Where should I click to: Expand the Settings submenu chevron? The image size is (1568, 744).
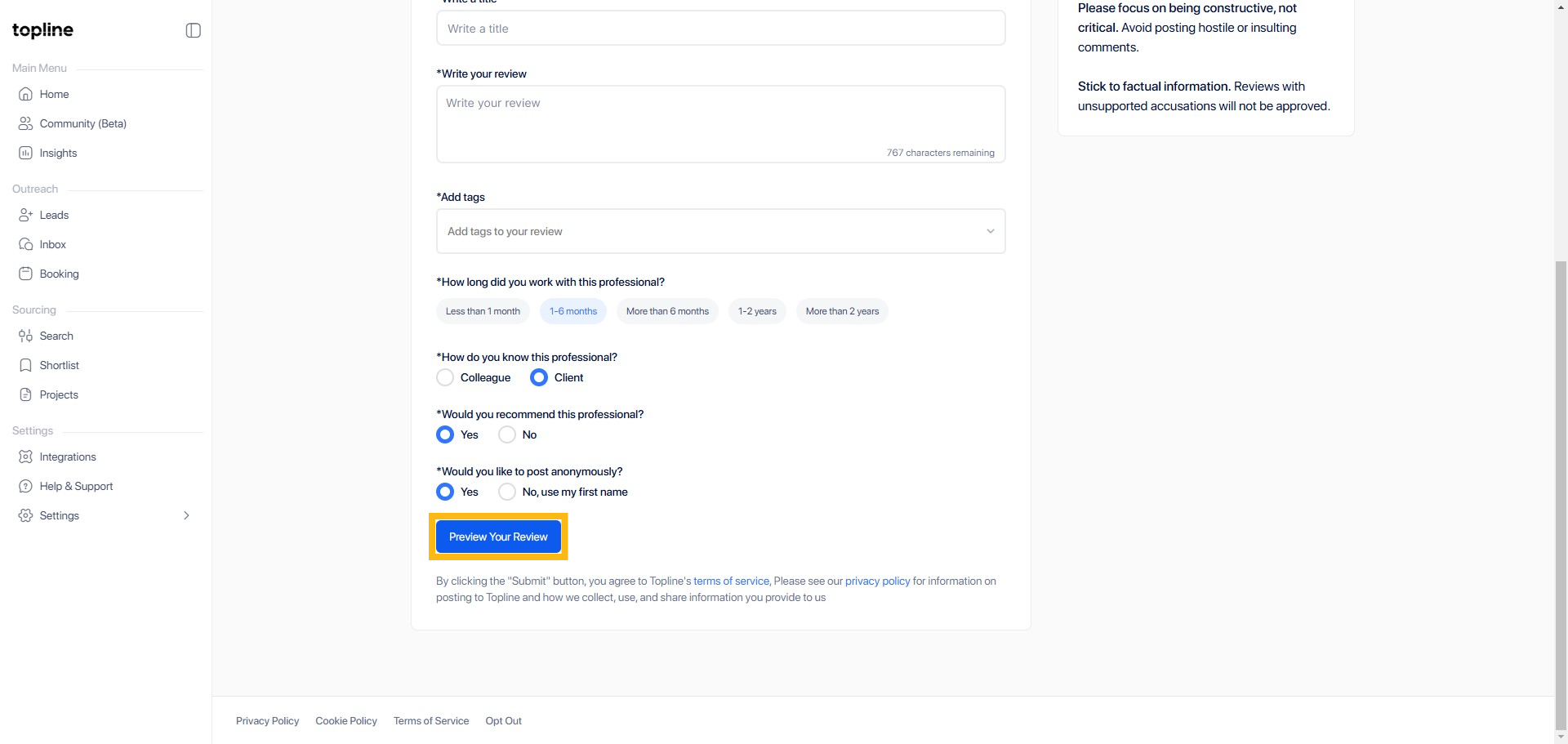tap(186, 515)
